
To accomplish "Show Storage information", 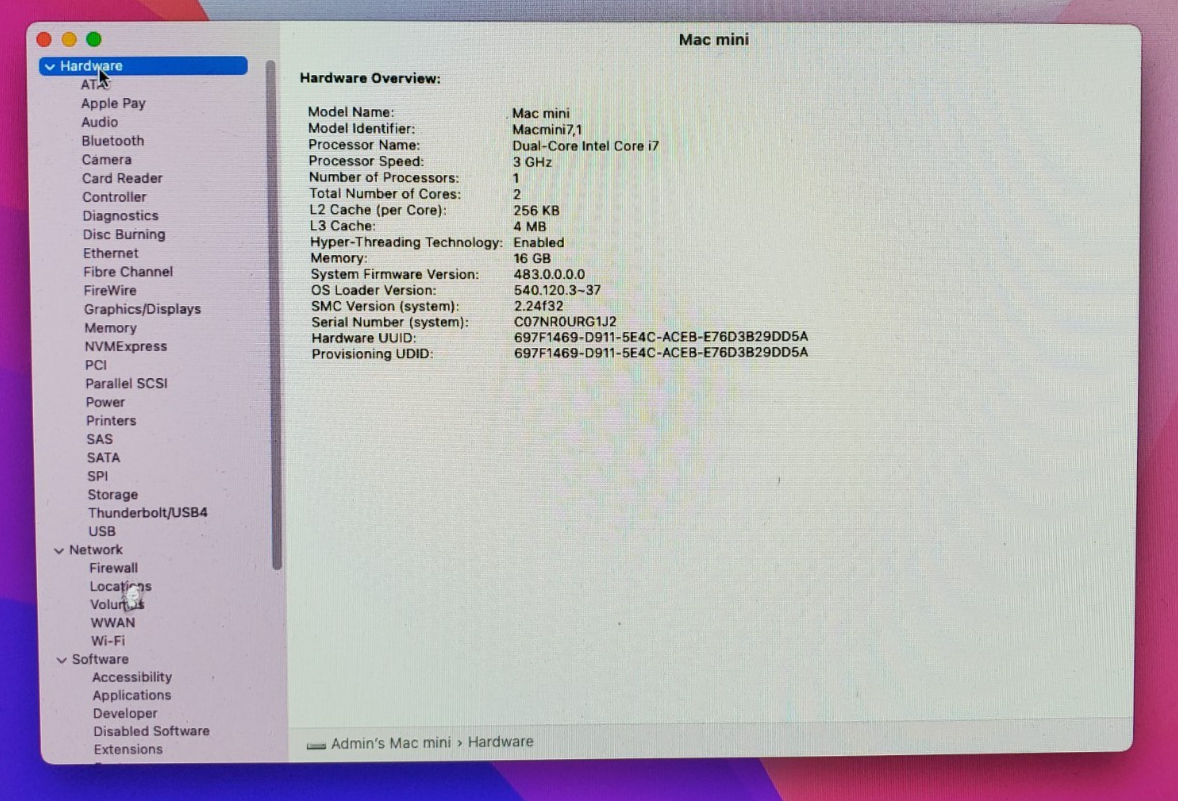I will 113,494.
